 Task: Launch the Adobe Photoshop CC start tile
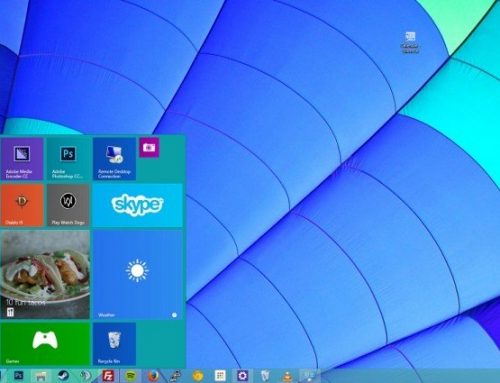coord(68,159)
